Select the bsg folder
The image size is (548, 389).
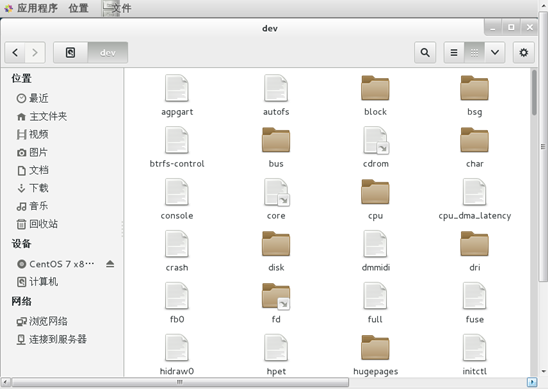coord(475,89)
